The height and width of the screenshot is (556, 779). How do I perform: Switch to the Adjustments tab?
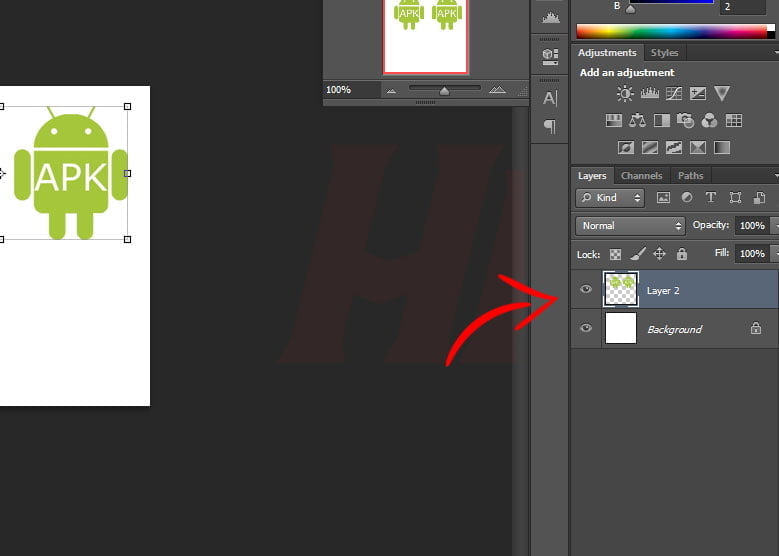pos(607,53)
